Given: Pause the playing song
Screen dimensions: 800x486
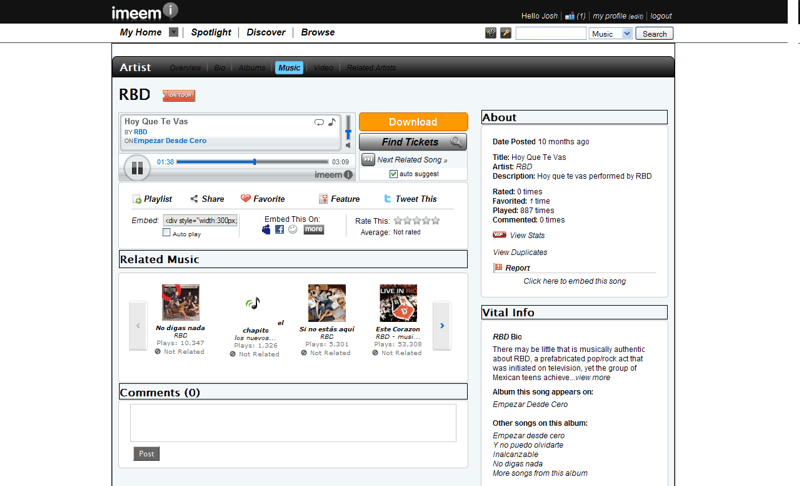Looking at the screenshot, I should [x=137, y=168].
